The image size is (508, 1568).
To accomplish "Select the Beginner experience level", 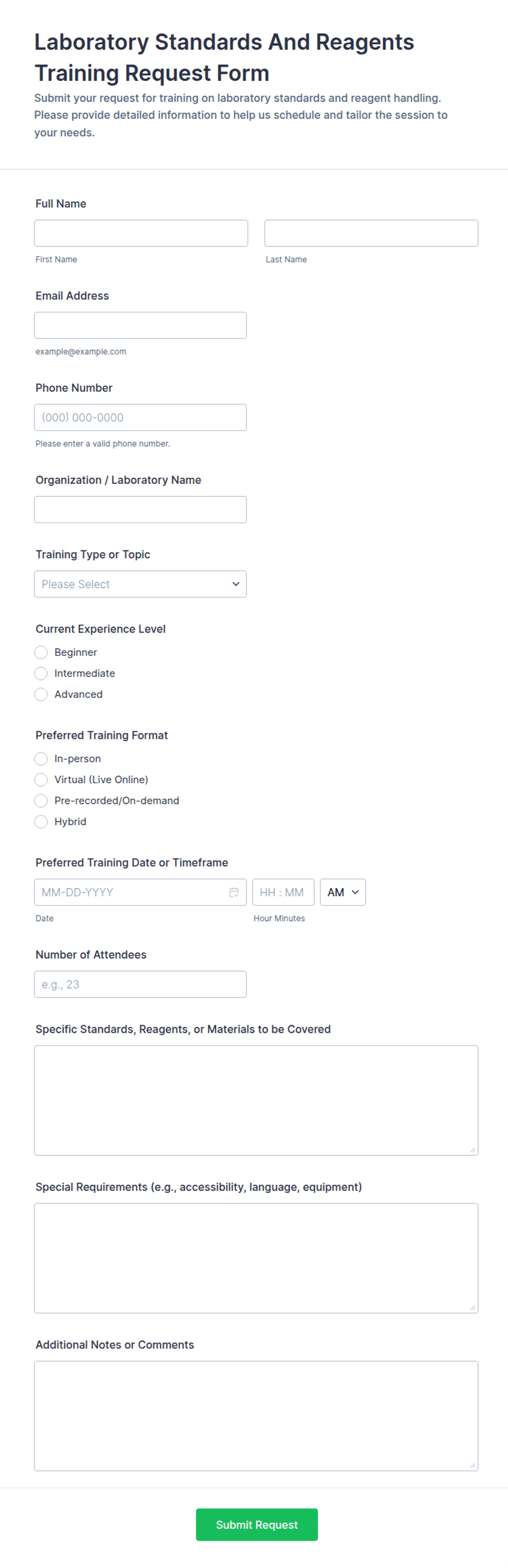I will click(x=41, y=652).
